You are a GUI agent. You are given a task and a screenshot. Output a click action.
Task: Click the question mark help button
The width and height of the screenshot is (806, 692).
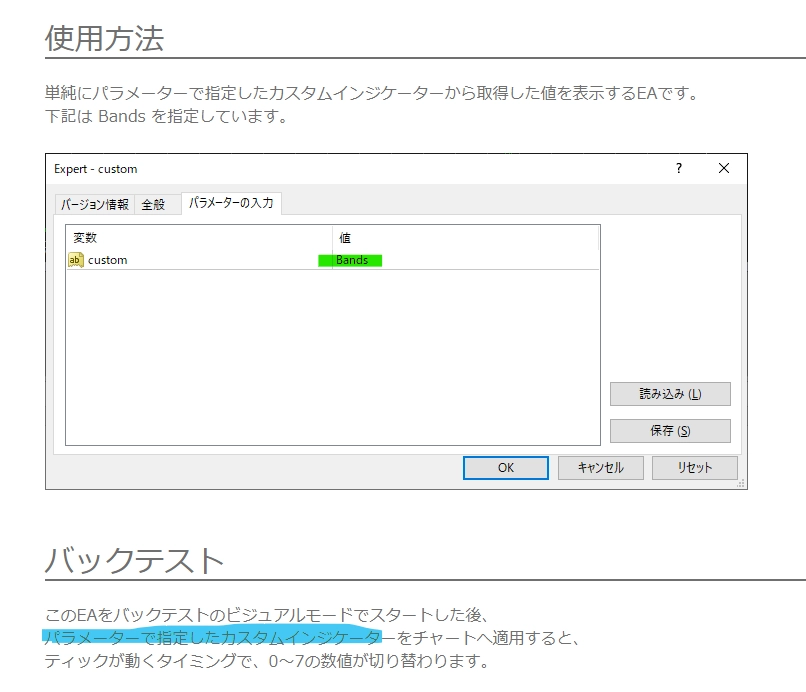tap(679, 169)
